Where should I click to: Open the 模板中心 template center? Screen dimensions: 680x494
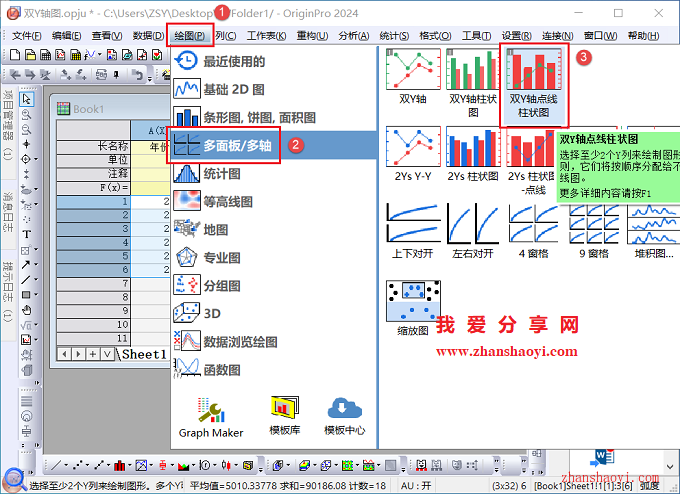coord(345,416)
